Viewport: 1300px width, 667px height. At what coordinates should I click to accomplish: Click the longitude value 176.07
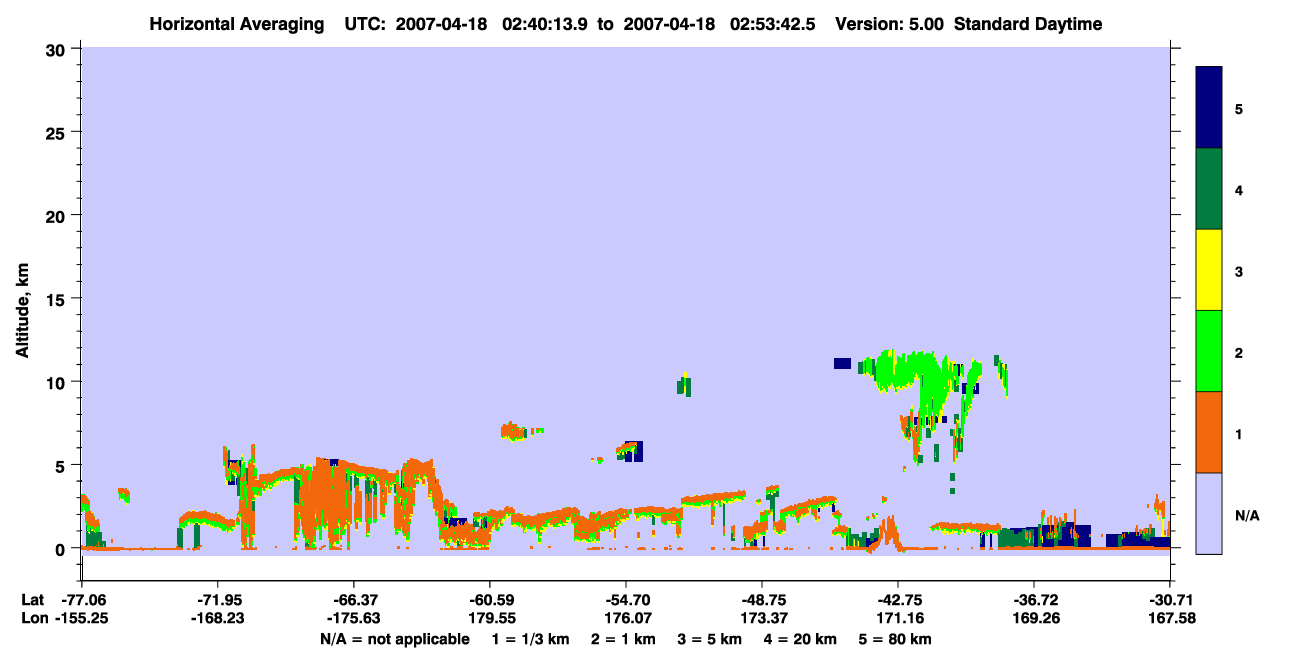[626, 618]
